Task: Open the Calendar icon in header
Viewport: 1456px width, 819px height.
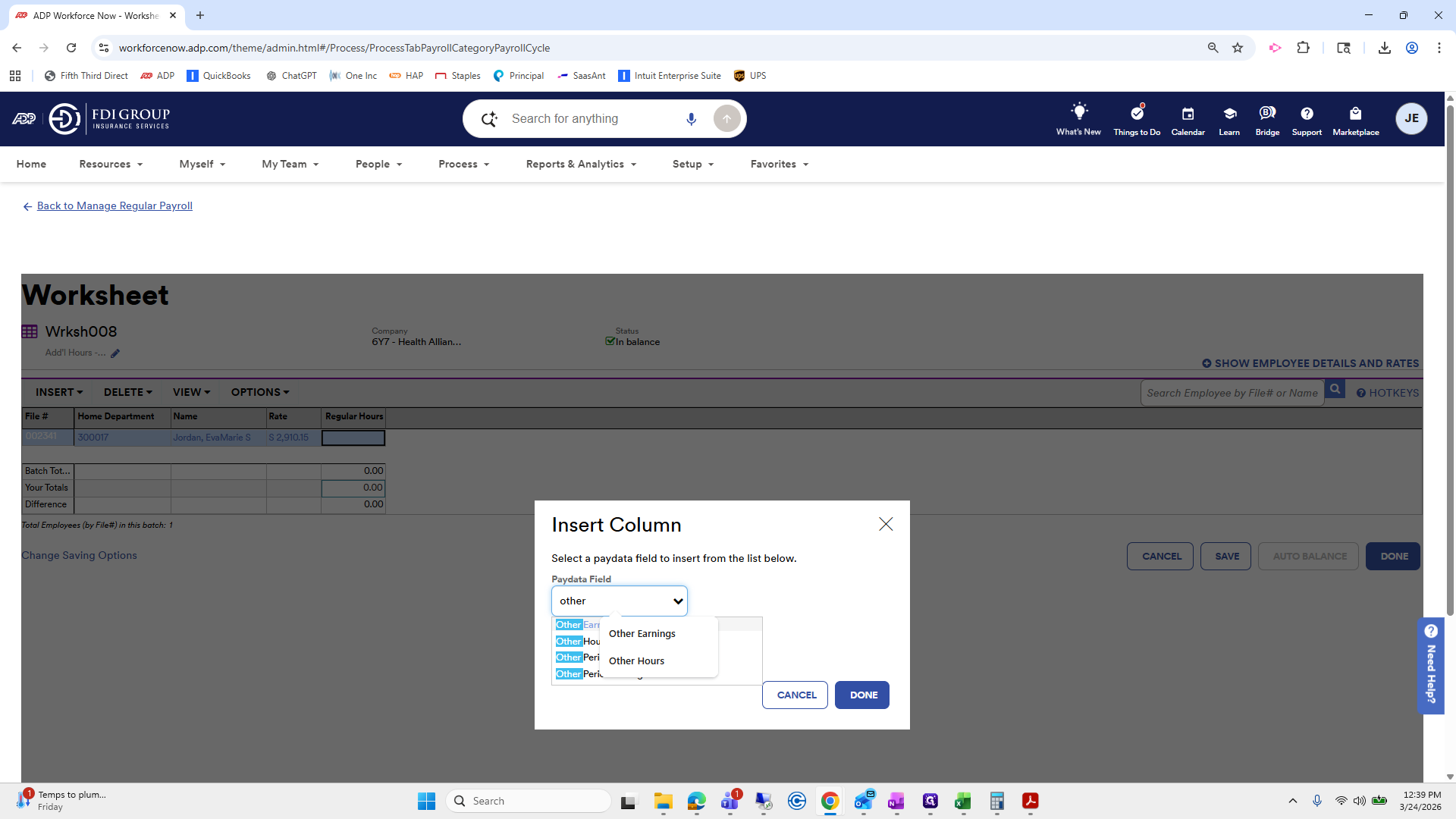Action: click(x=1188, y=114)
